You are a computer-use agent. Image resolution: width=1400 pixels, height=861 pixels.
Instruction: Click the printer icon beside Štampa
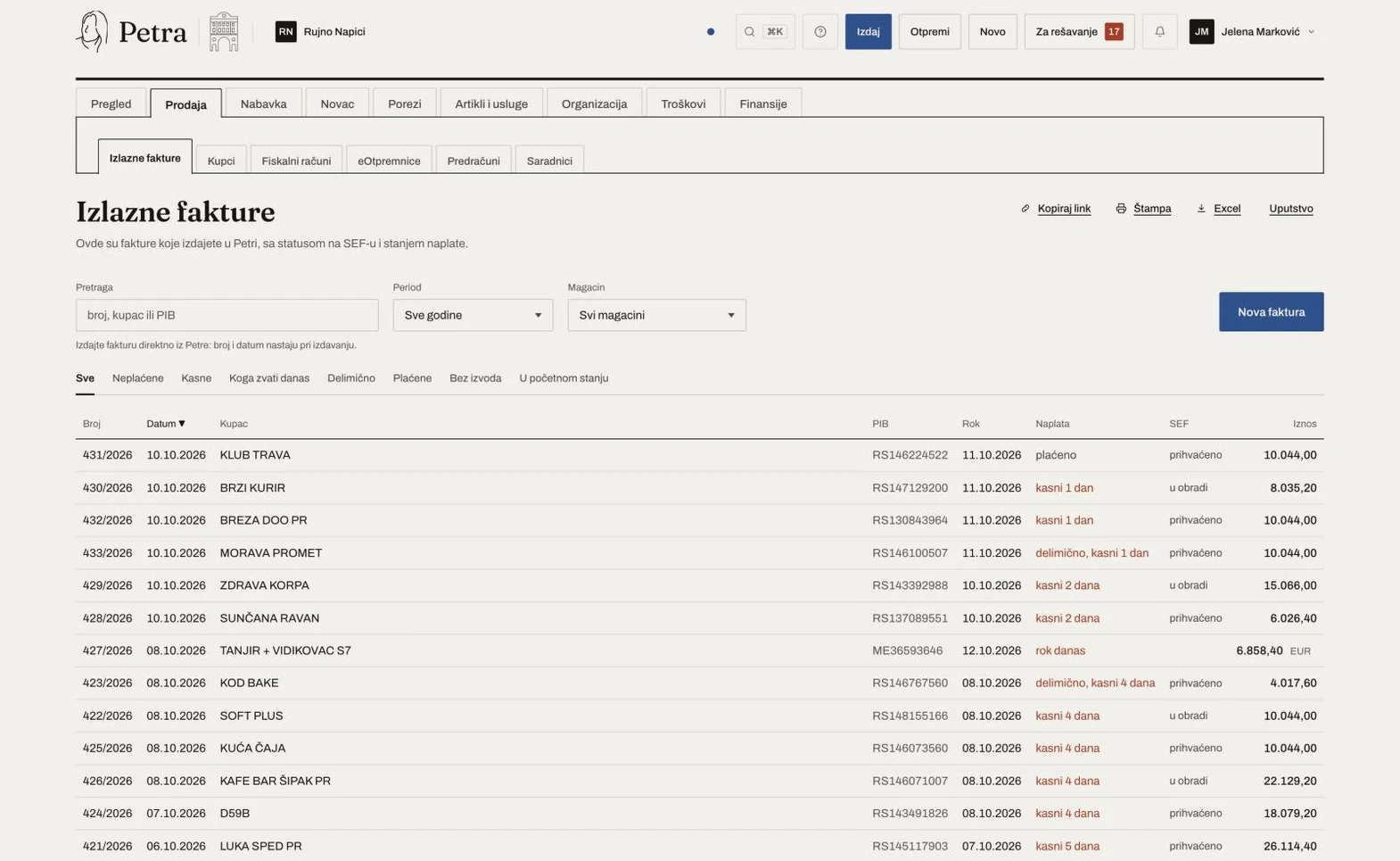1121,209
